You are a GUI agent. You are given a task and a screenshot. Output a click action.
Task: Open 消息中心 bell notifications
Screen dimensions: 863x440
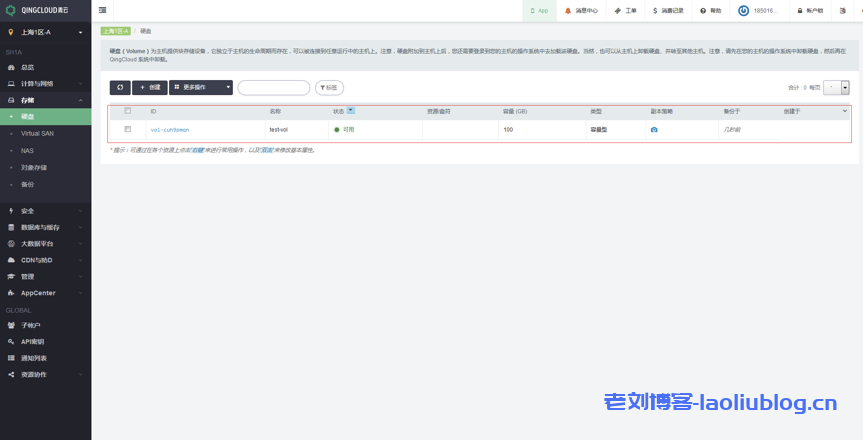[581, 11]
